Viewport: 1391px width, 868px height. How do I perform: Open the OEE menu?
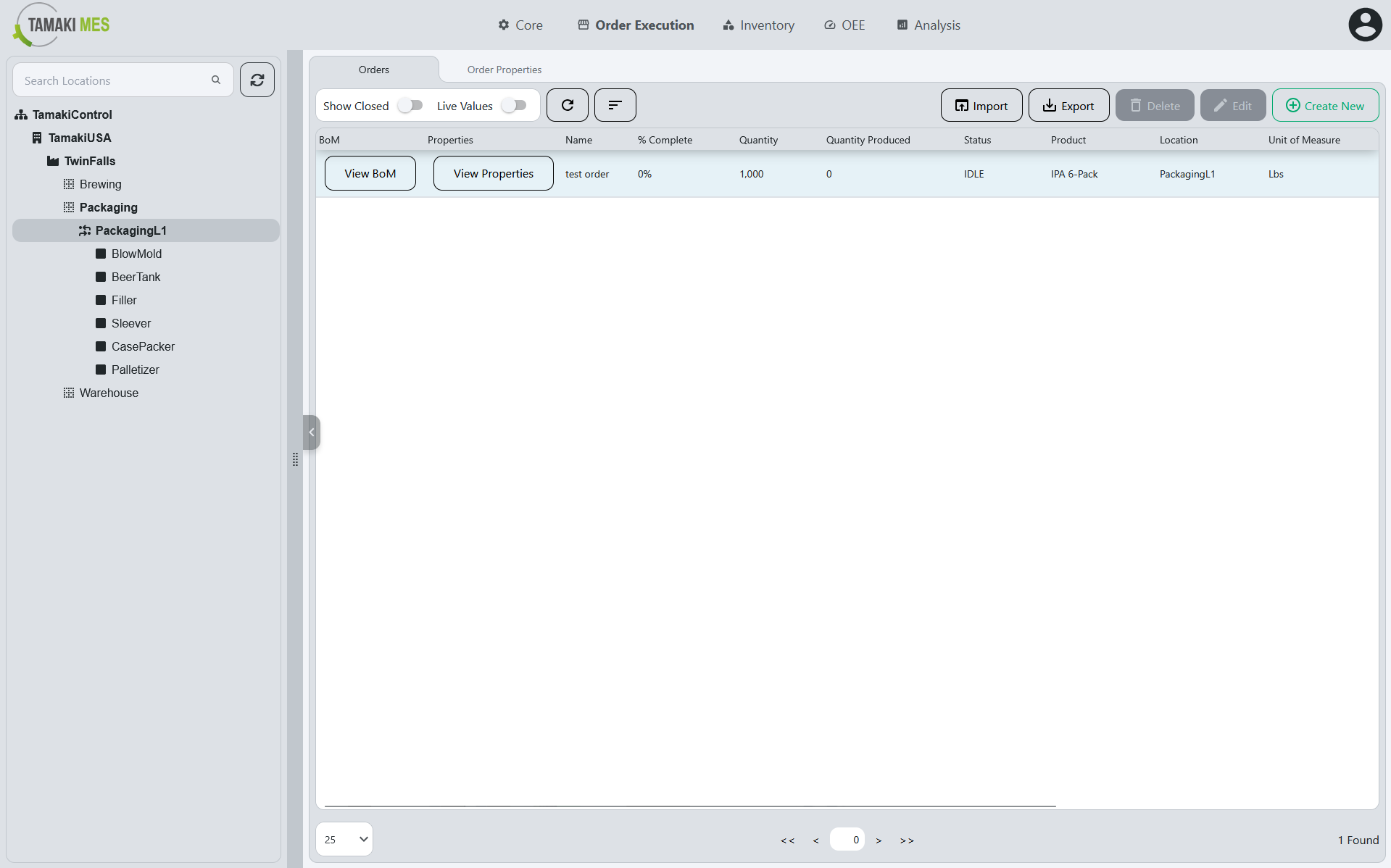844,25
